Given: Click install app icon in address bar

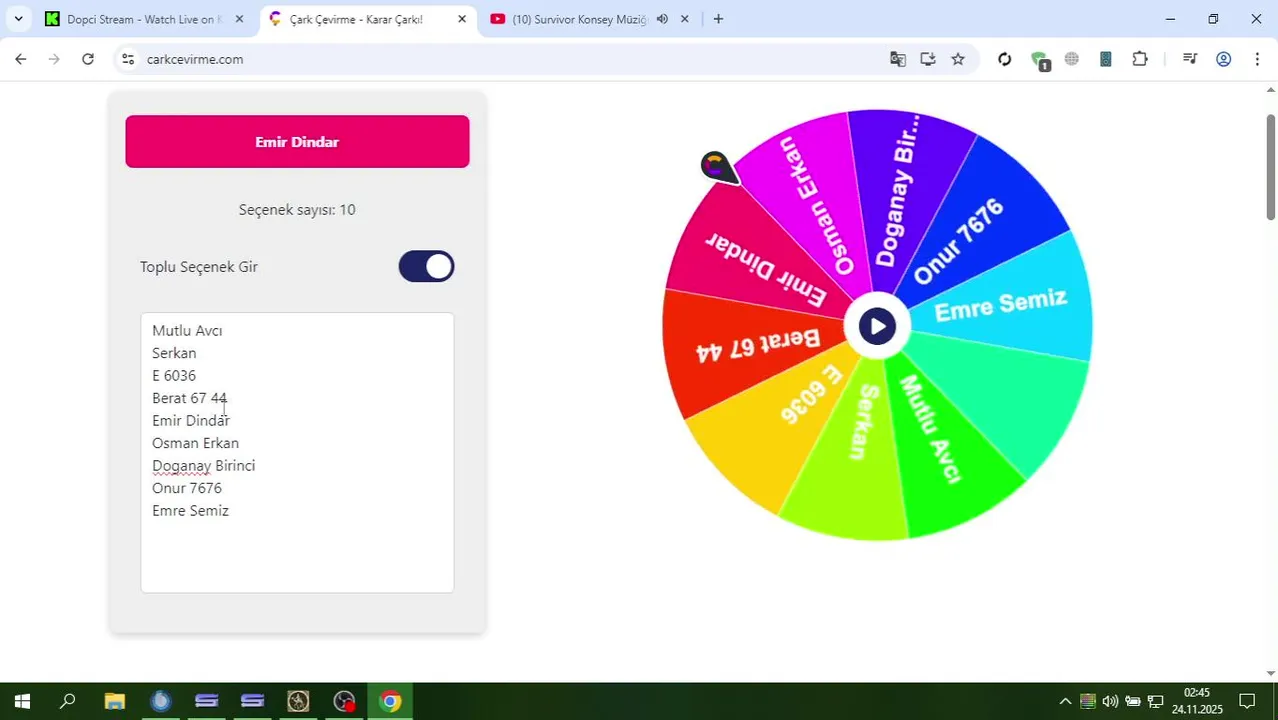Looking at the screenshot, I should (927, 59).
